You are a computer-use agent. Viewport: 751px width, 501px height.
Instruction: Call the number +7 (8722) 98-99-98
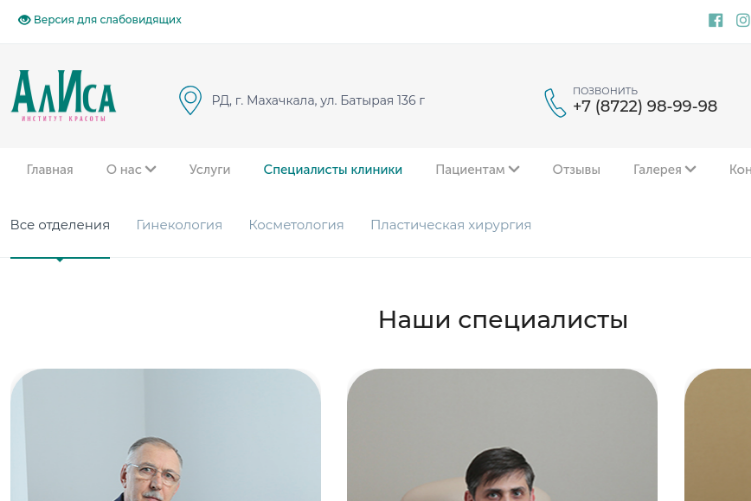click(x=645, y=106)
